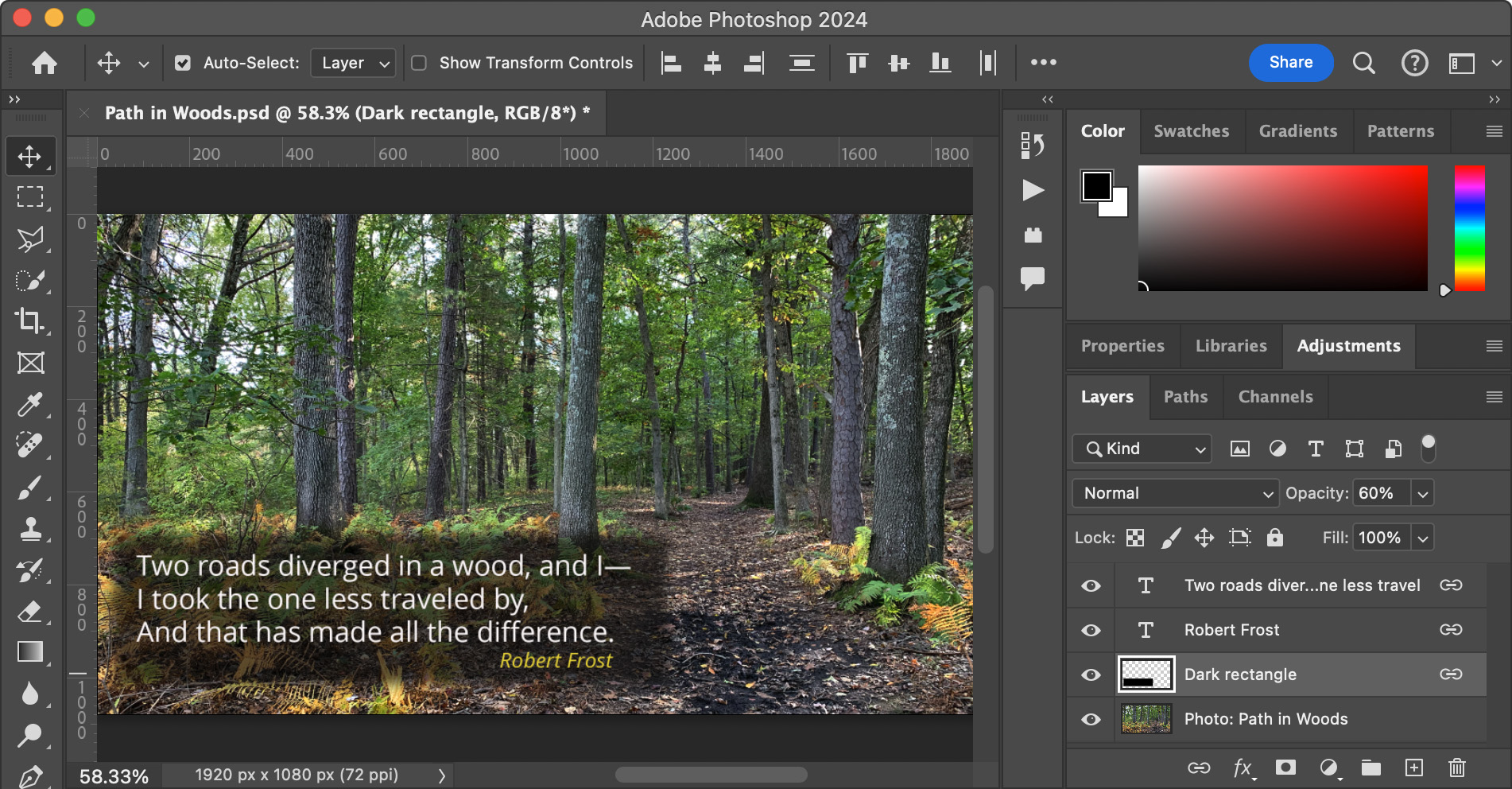Open the Swatches tab
This screenshot has height=789, width=1512.
coord(1191,131)
